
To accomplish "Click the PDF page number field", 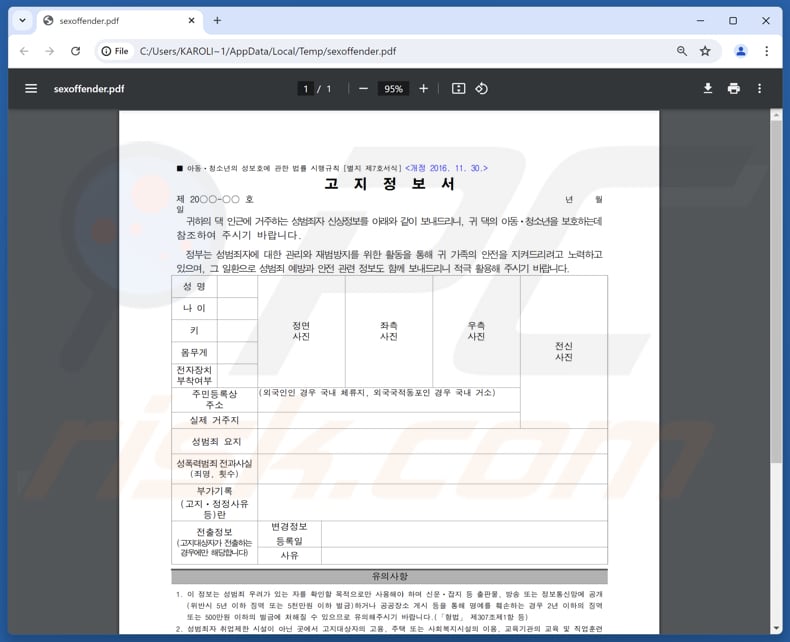I will click(305, 89).
